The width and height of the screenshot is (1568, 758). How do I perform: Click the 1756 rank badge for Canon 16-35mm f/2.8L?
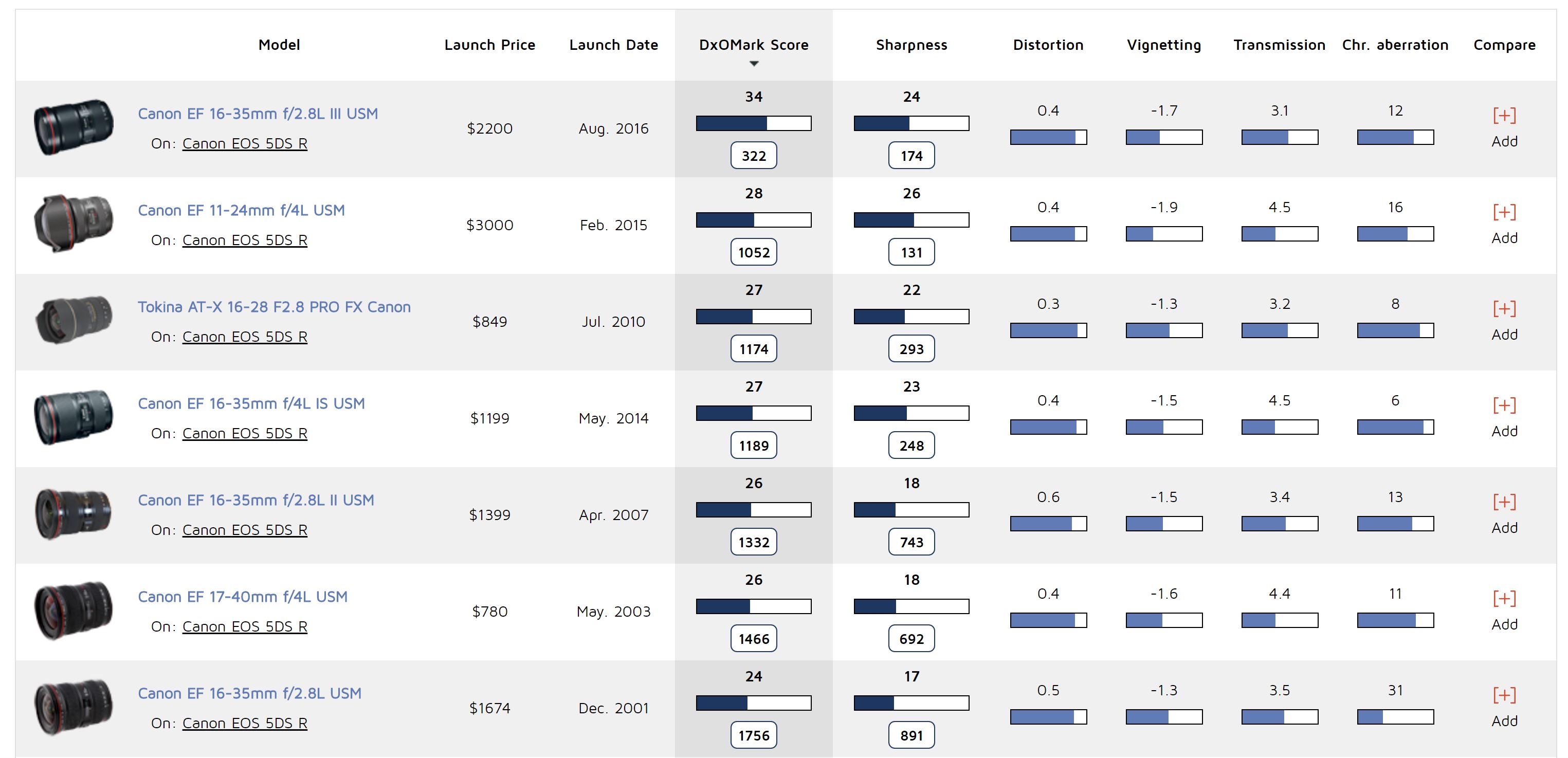tap(754, 735)
